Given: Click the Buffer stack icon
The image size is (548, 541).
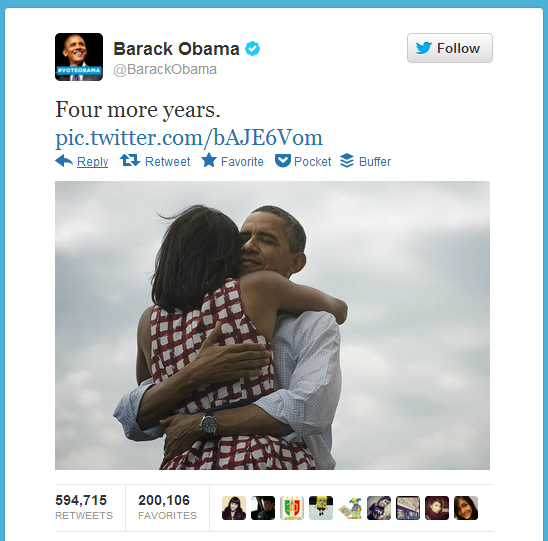Looking at the screenshot, I should tap(347, 161).
